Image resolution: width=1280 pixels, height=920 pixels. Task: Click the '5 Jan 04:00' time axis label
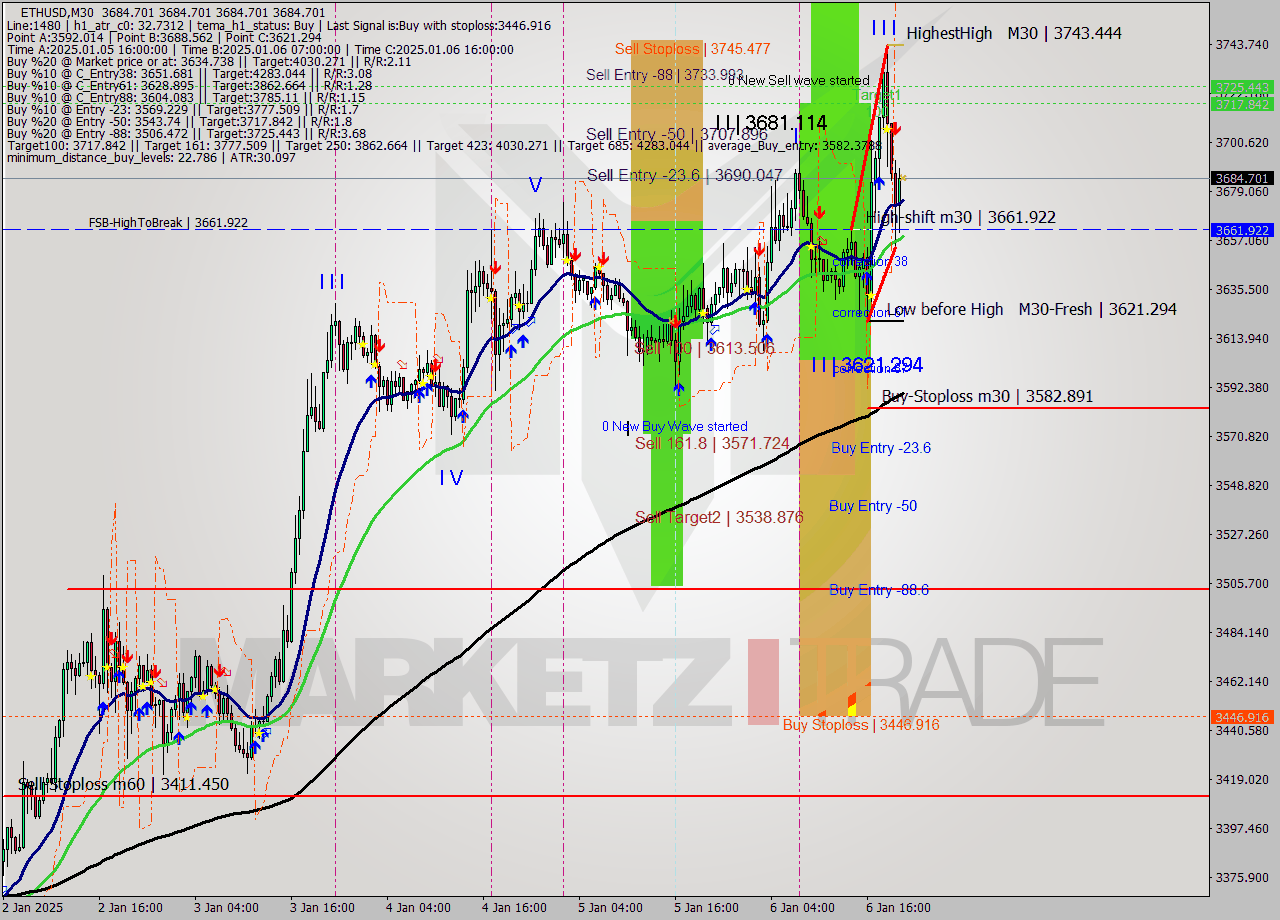610,908
